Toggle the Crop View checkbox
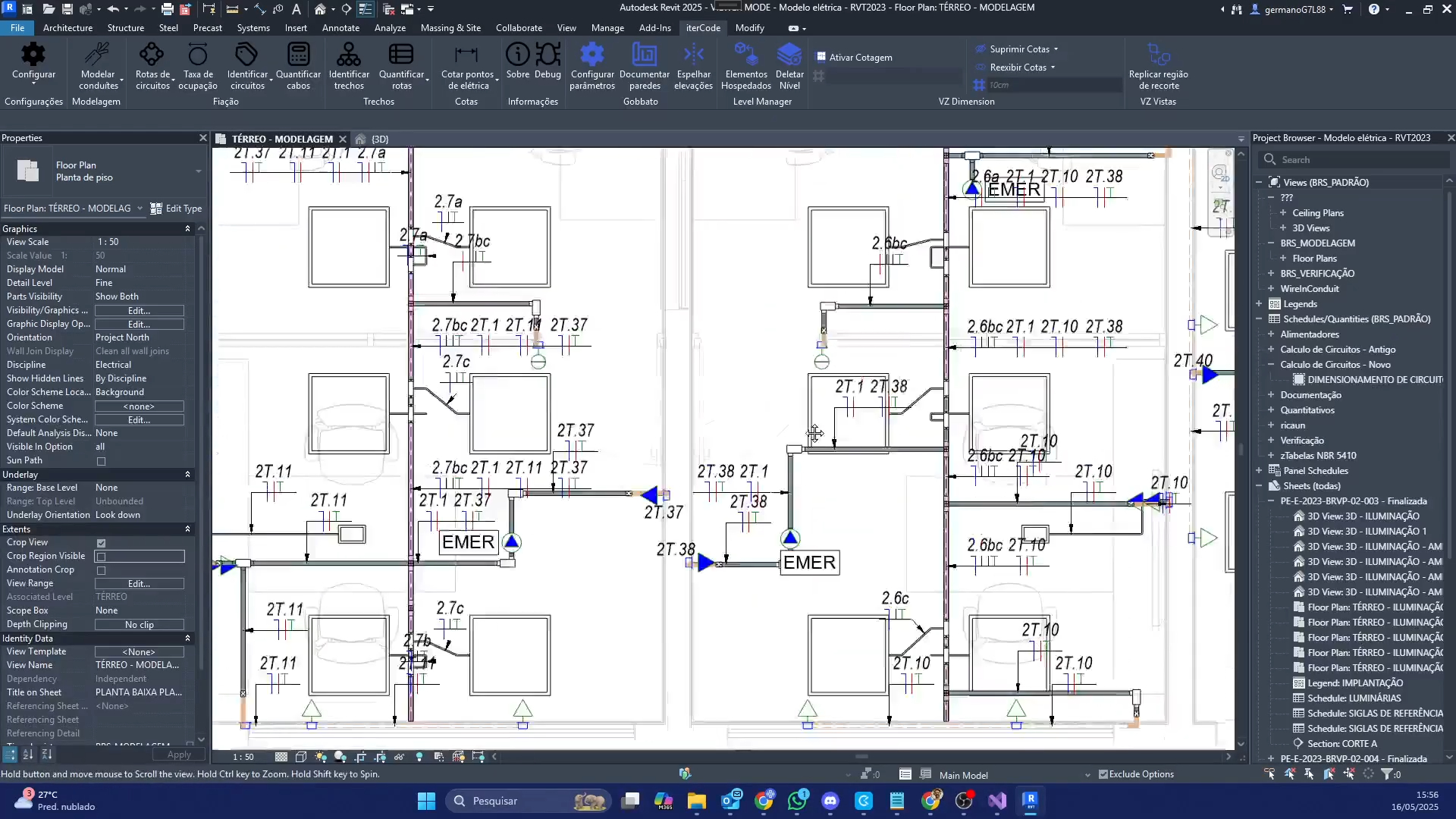This screenshot has height=819, width=1456. pos(101,543)
